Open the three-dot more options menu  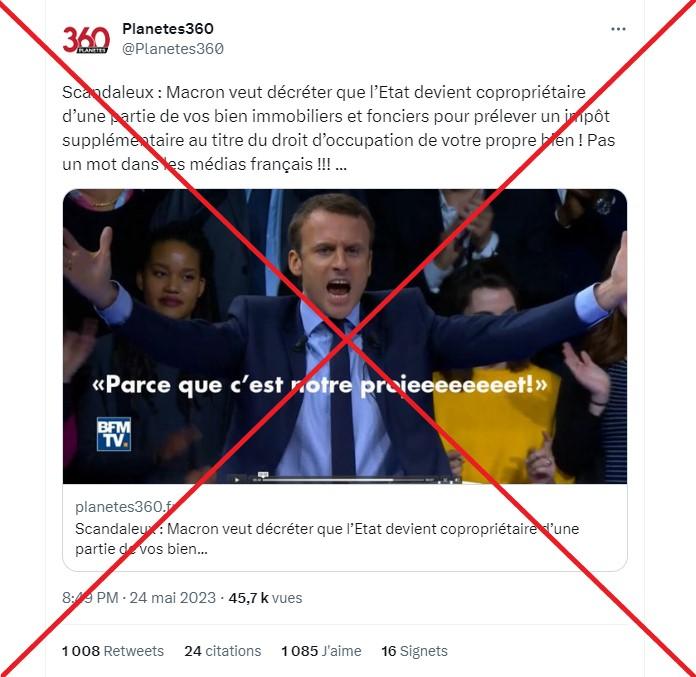tap(618, 29)
